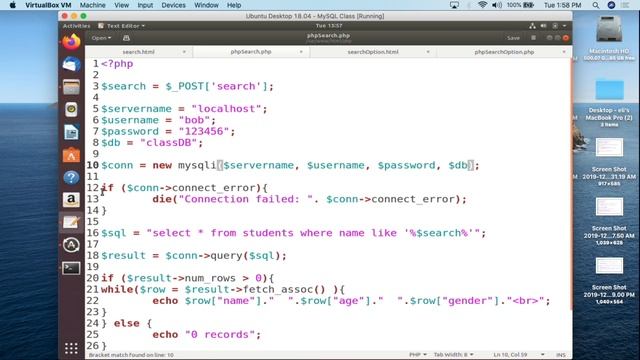Select the Screen Shot 7.50 AM thumbnail

[609, 207]
